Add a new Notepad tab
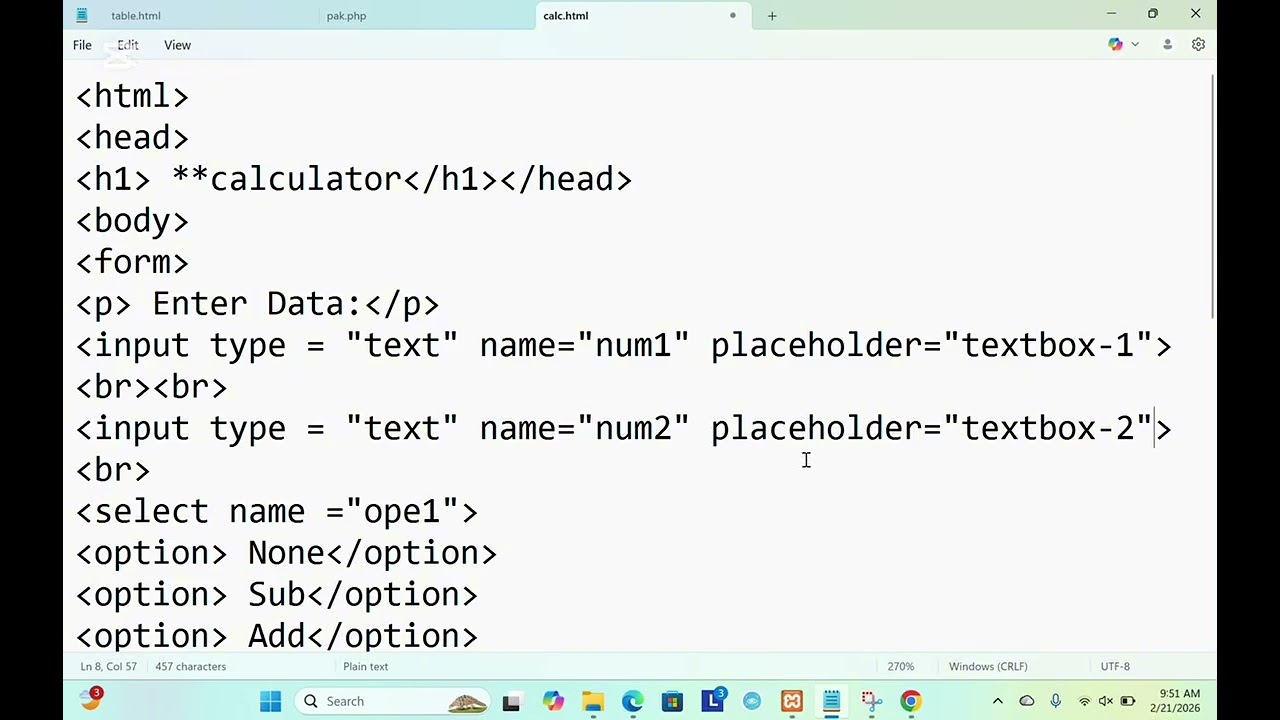1280x720 pixels. (772, 16)
